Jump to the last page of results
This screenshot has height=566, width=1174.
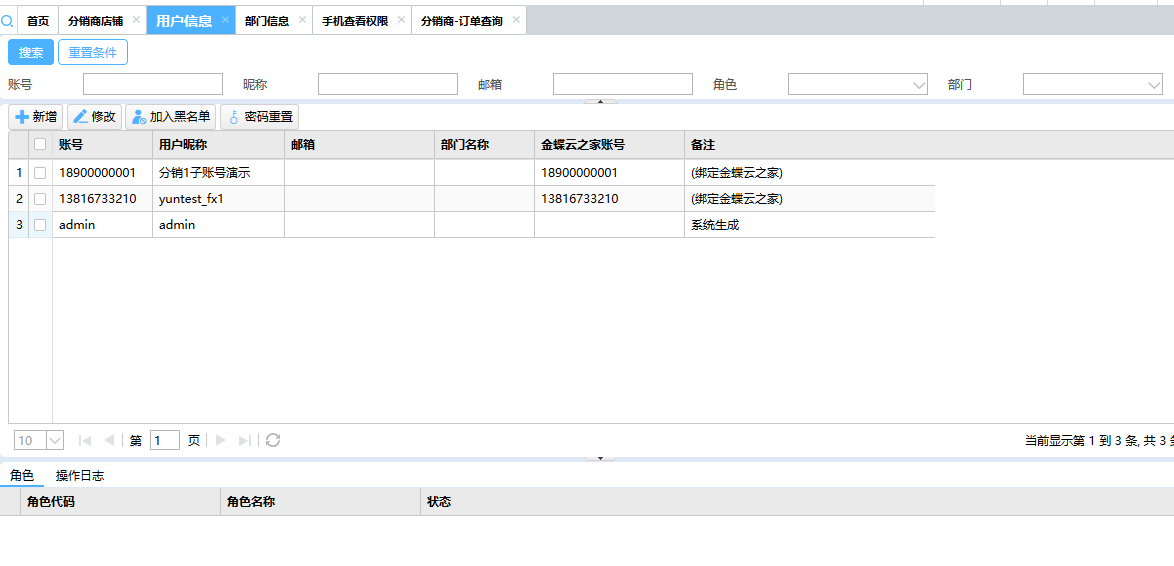coord(245,440)
